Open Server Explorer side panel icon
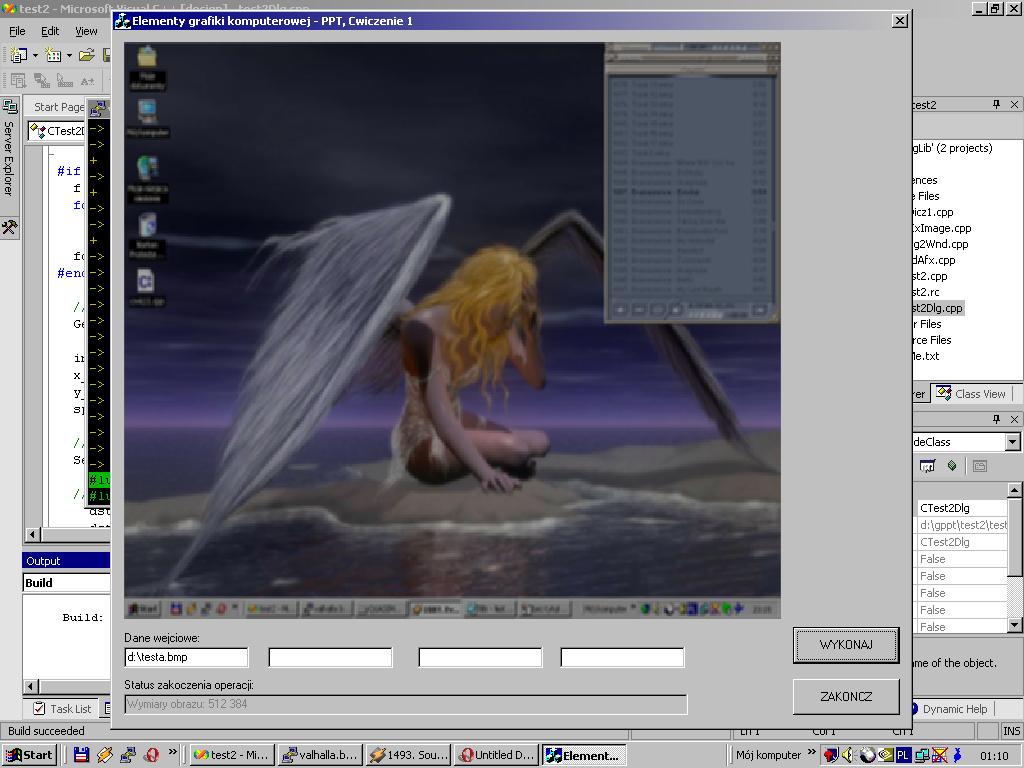Screen dimensions: 1024x768 pos(9,107)
